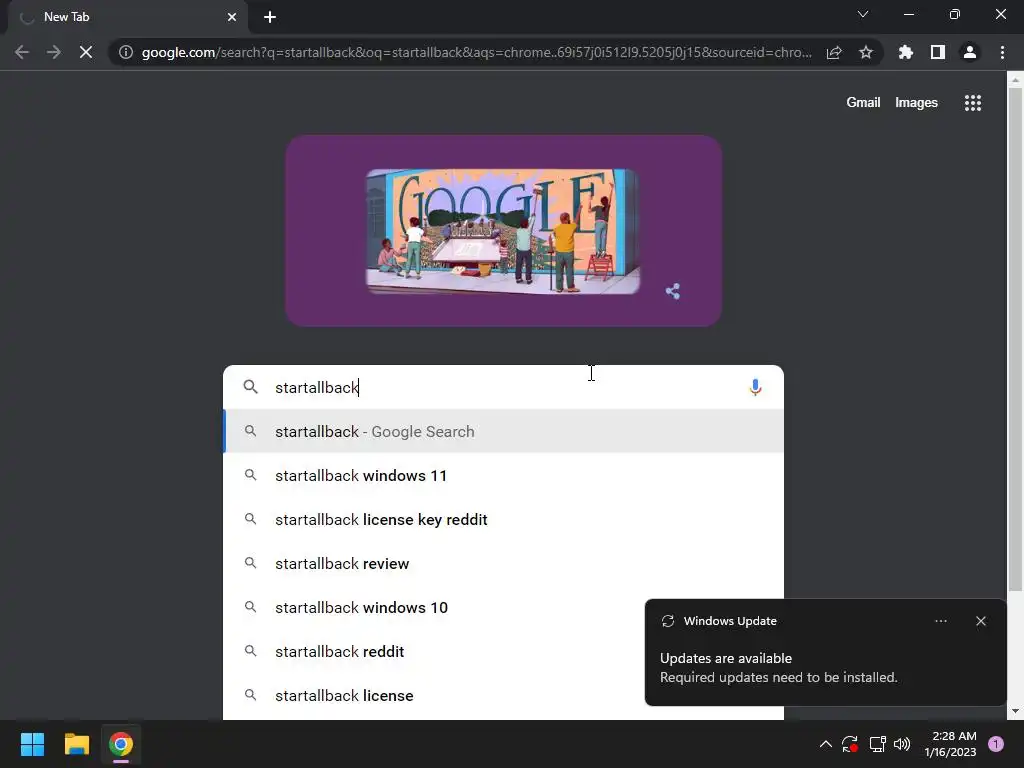Open the volume tray icon
The image size is (1024, 768).
point(902,744)
